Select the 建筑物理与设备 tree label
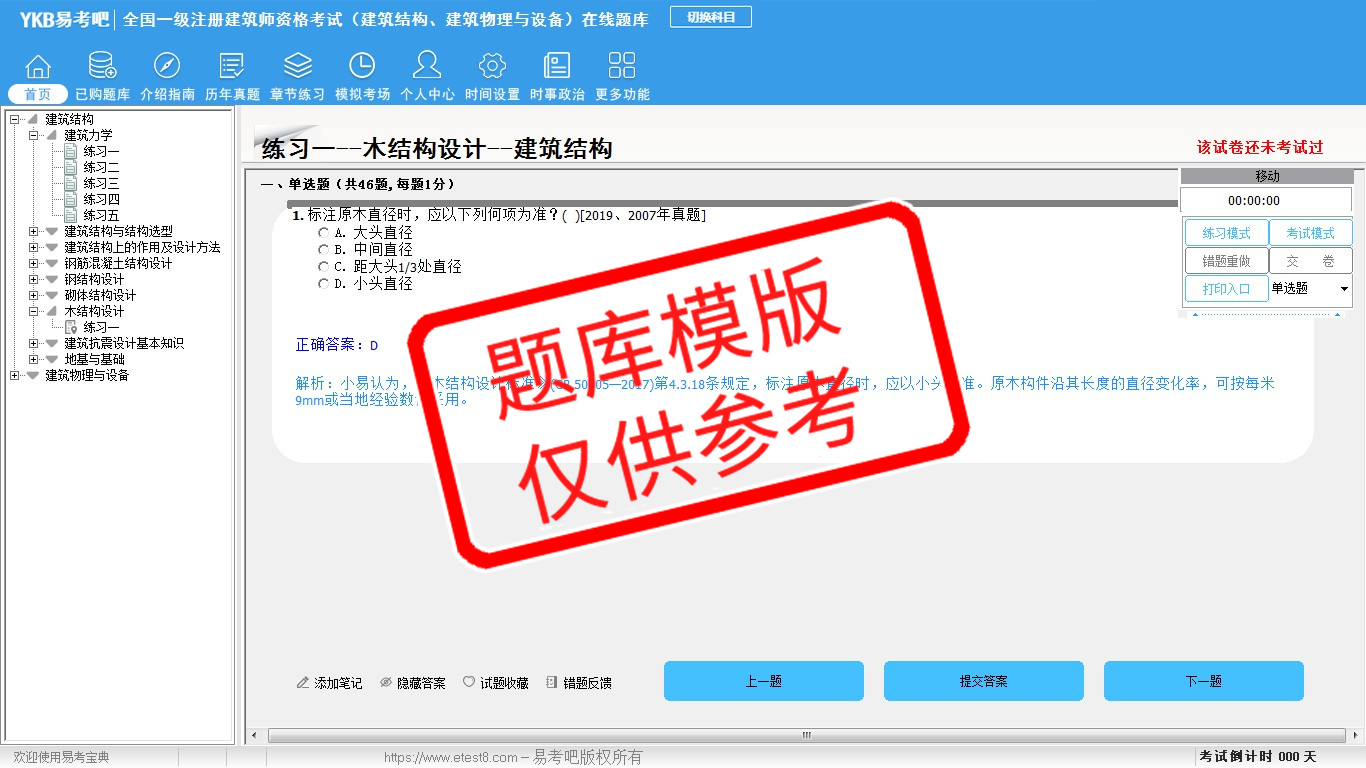Screen dimensions: 1366x768 pyautogui.click(x=87, y=375)
